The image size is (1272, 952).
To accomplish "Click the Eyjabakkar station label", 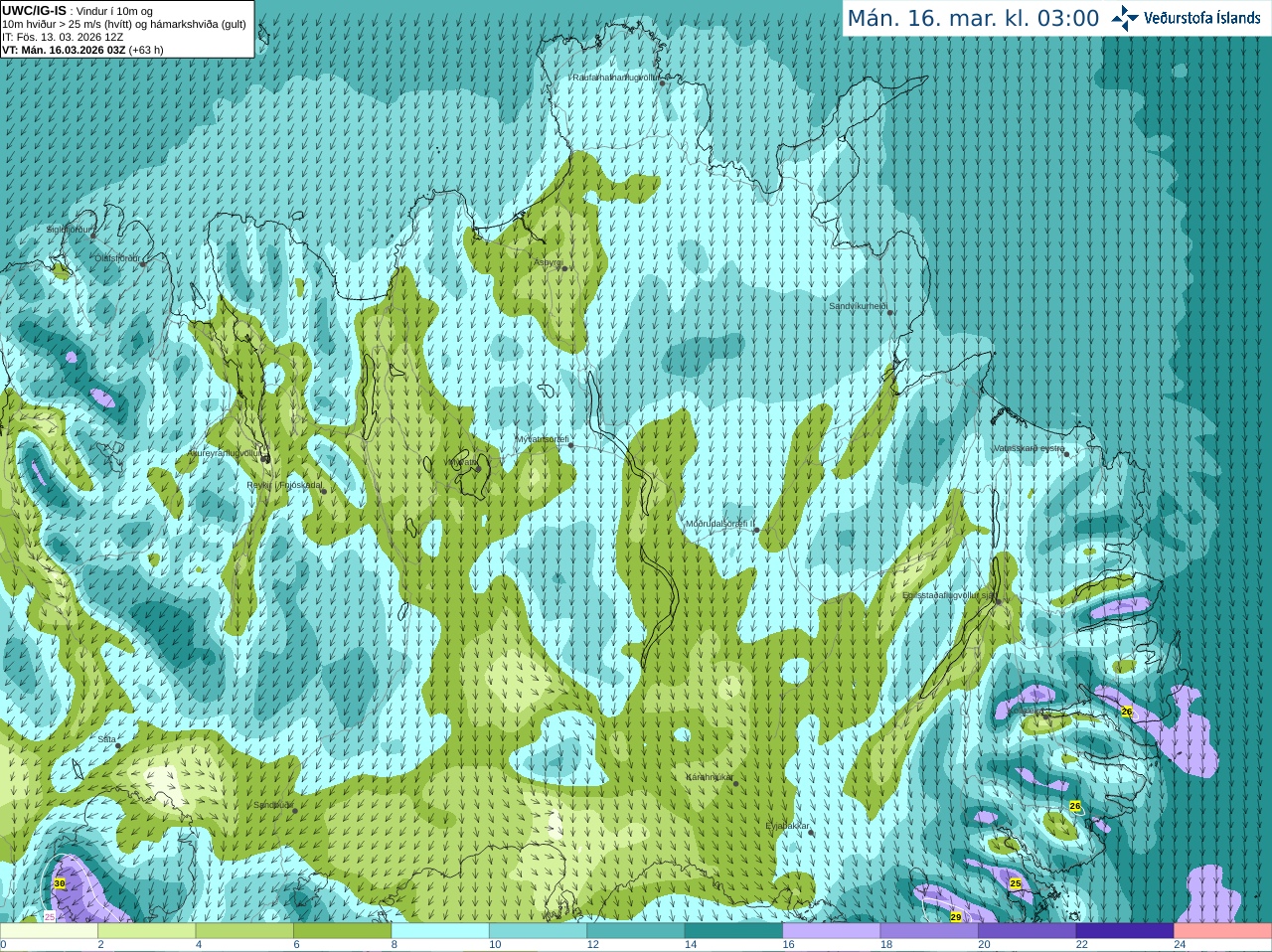I will click(x=787, y=826).
